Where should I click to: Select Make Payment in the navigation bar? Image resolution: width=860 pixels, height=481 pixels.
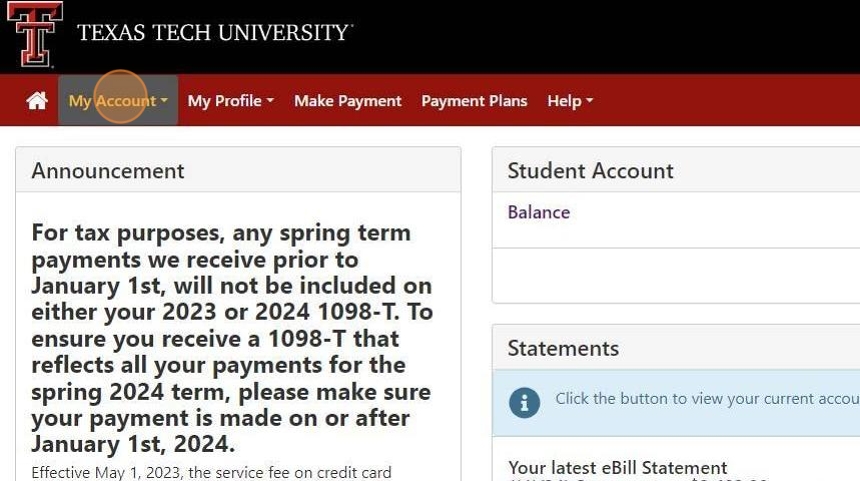(x=347, y=101)
